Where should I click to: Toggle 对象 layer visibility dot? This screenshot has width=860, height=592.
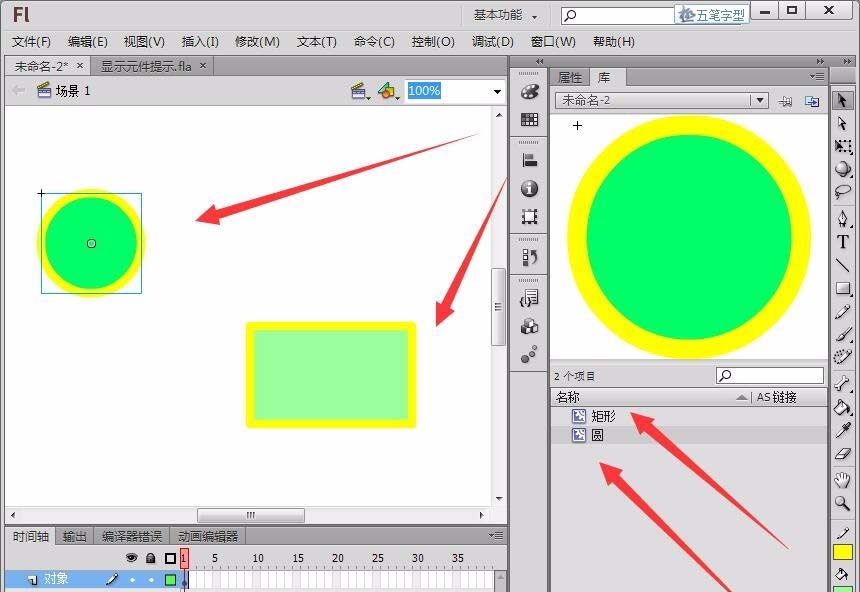click(x=132, y=579)
